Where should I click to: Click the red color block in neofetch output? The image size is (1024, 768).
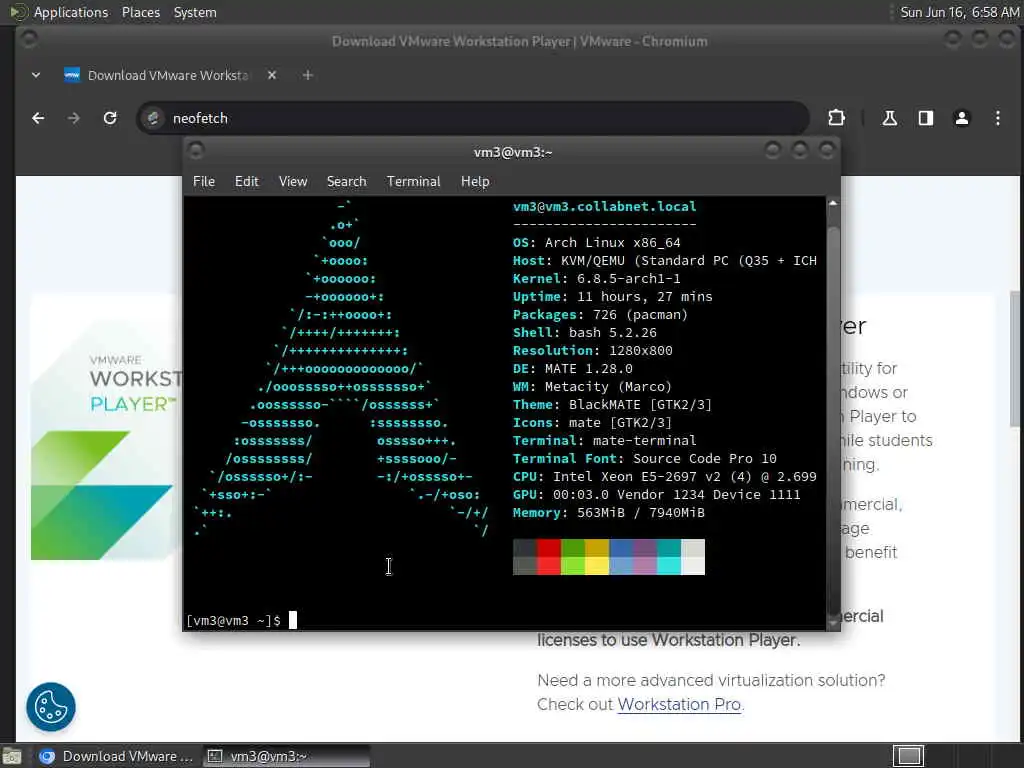[x=549, y=557]
